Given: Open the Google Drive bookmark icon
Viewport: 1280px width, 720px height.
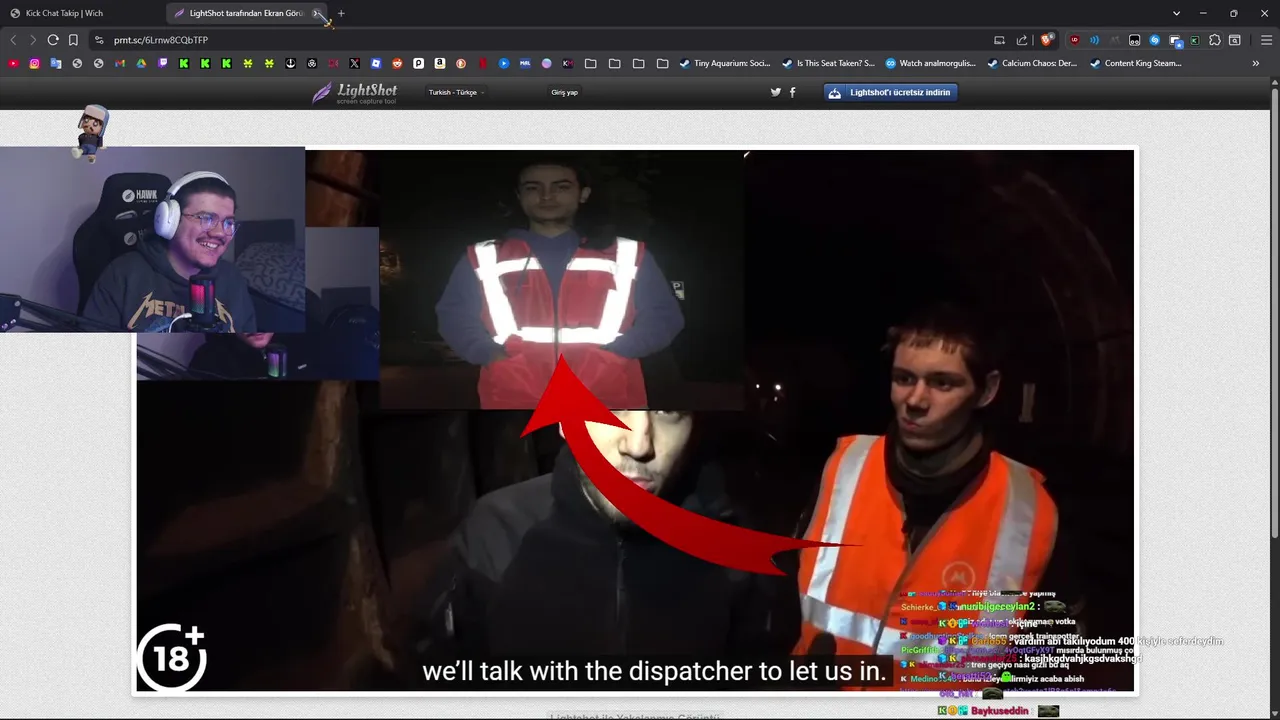Looking at the screenshot, I should coord(141,63).
